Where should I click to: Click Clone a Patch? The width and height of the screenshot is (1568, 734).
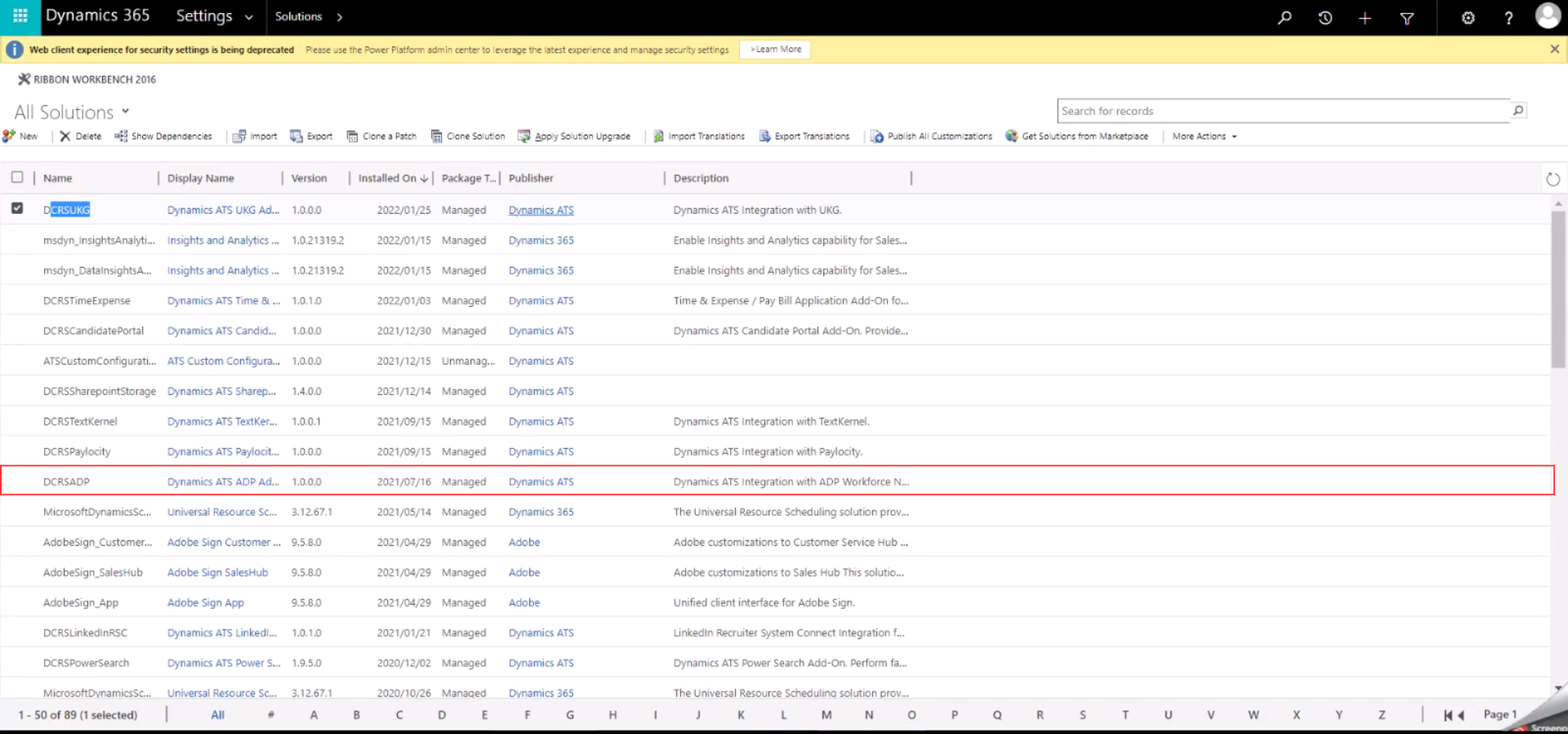381,136
